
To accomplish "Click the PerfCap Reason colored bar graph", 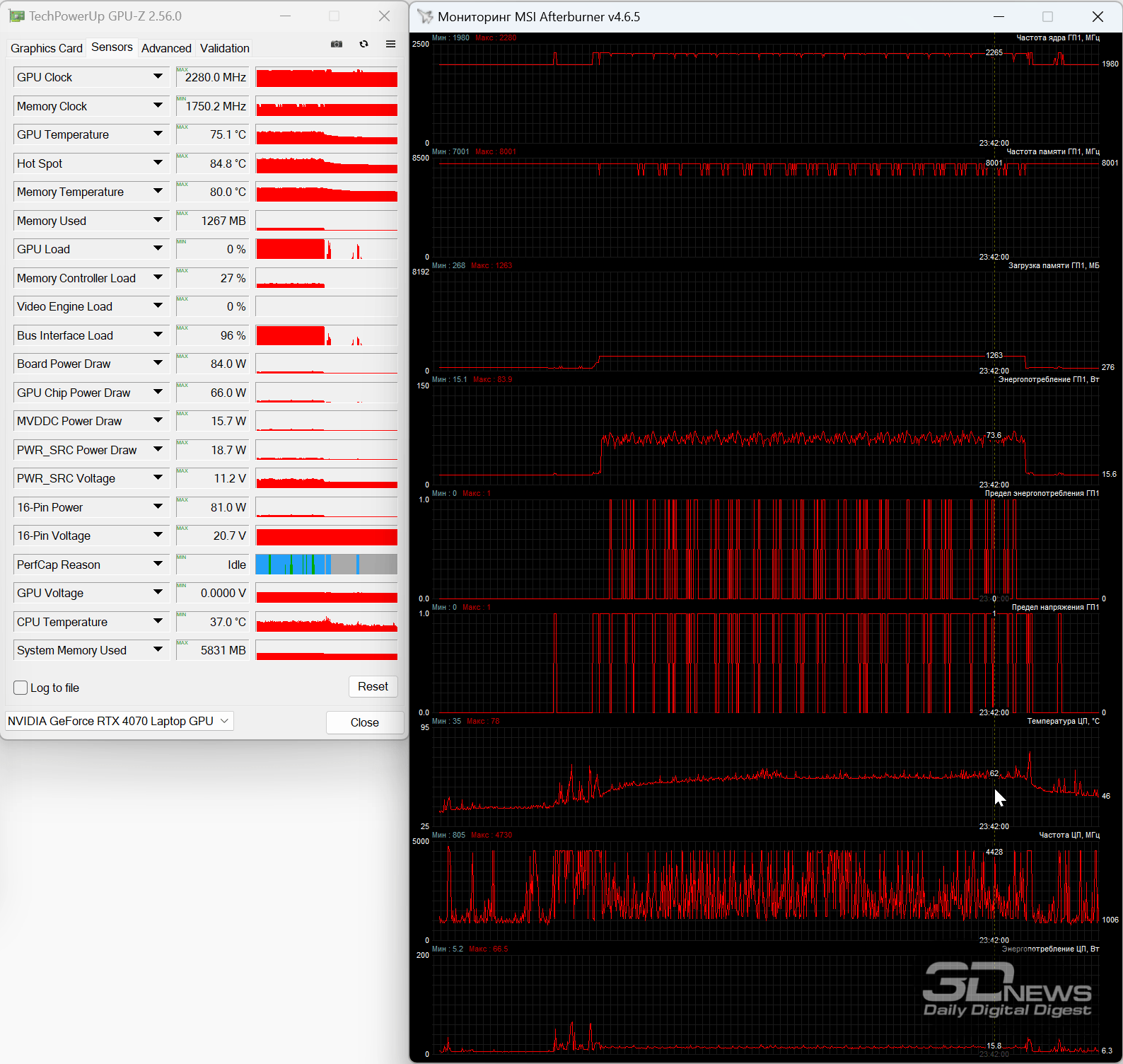I will (326, 564).
